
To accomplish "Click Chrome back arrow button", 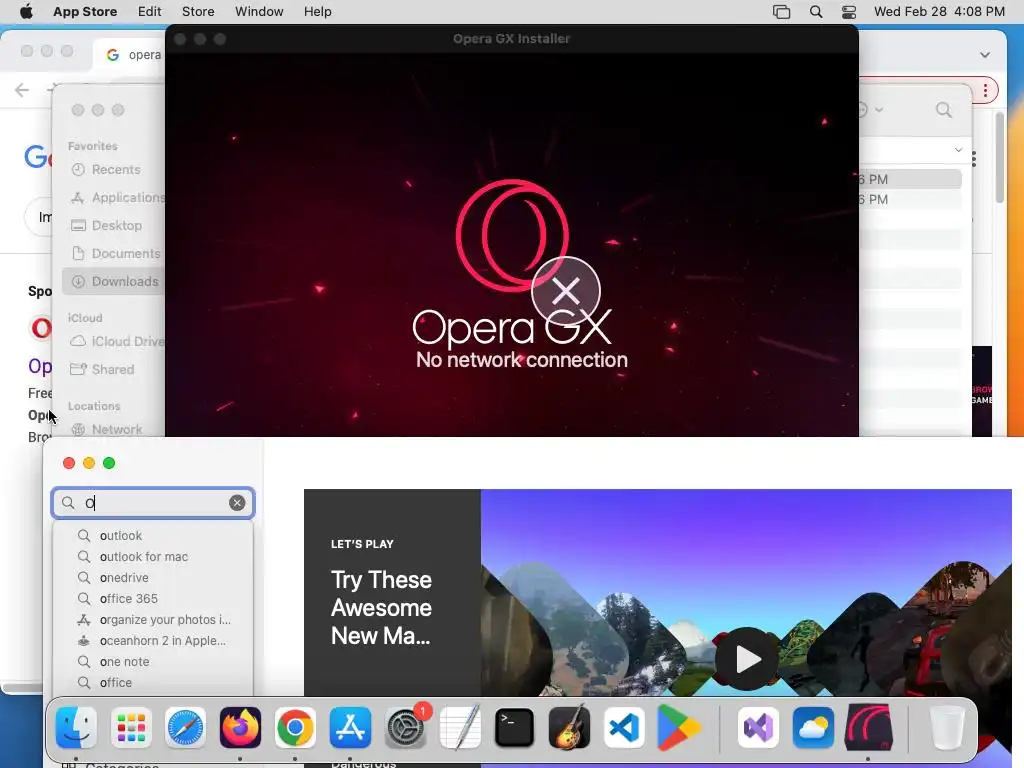I will [22, 90].
